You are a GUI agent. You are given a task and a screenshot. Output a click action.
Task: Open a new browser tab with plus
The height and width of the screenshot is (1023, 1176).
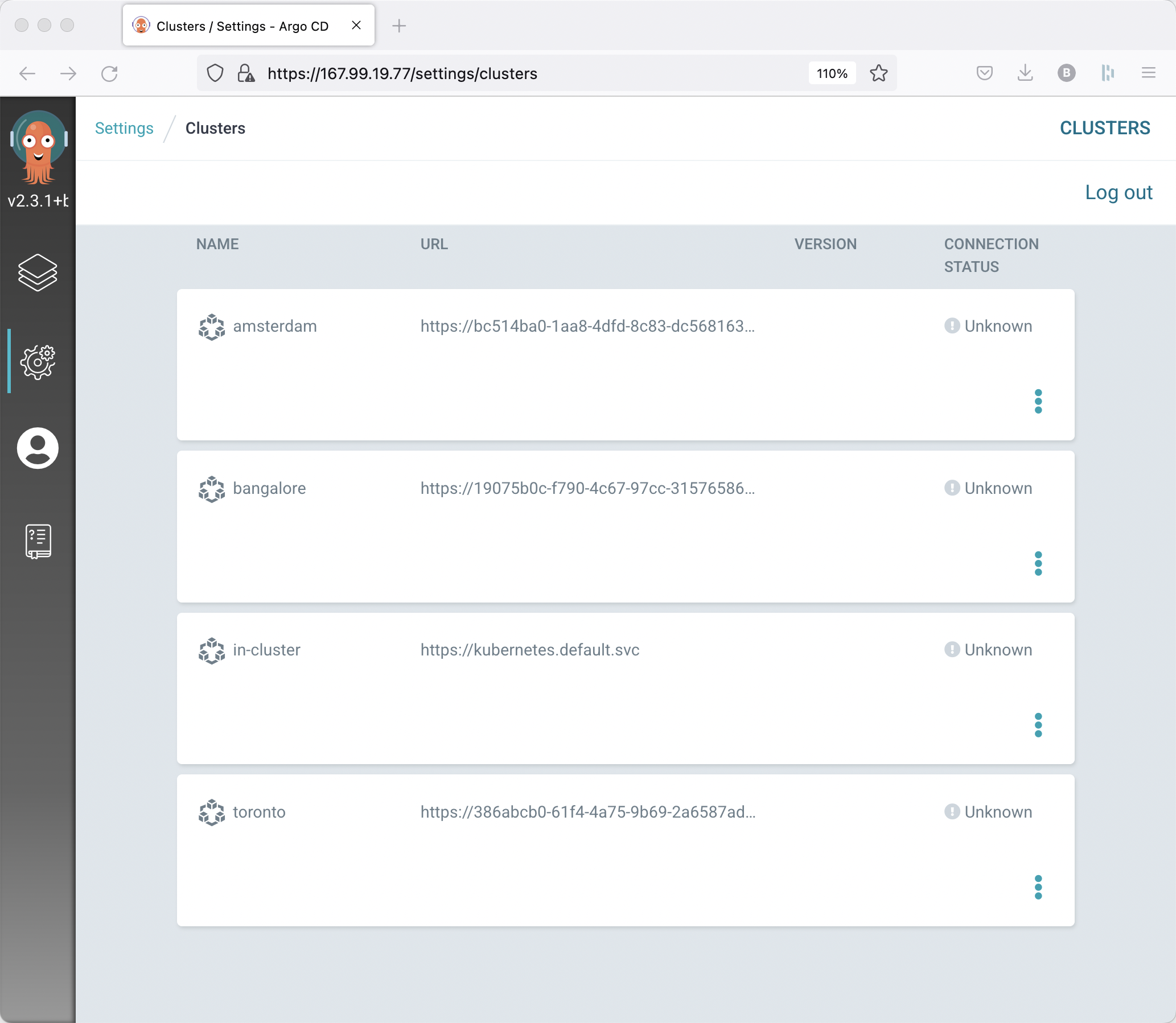pos(399,26)
